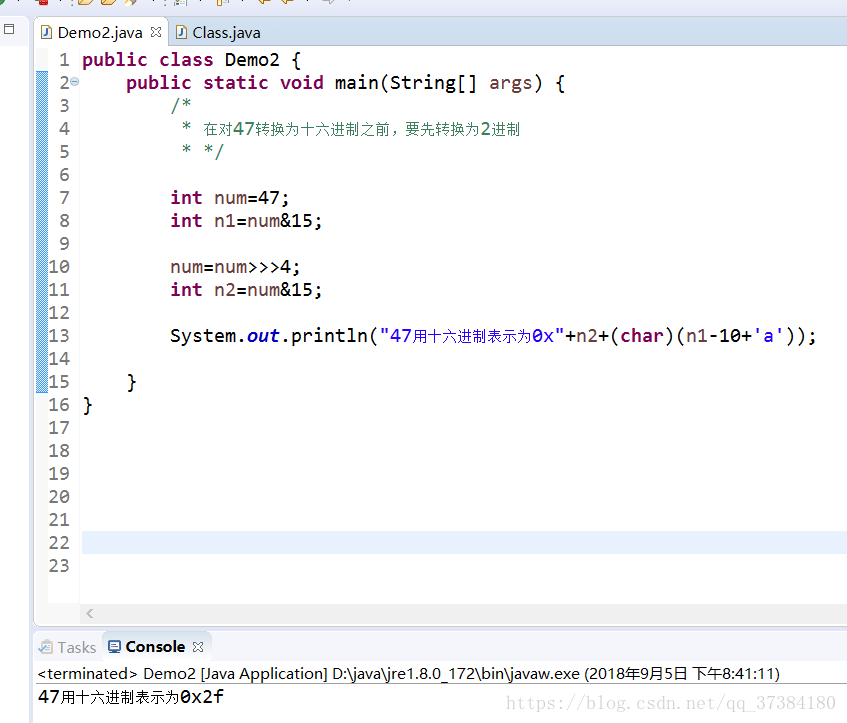Click the class closing brace on line 16
This screenshot has width=847, height=723.
click(88, 405)
